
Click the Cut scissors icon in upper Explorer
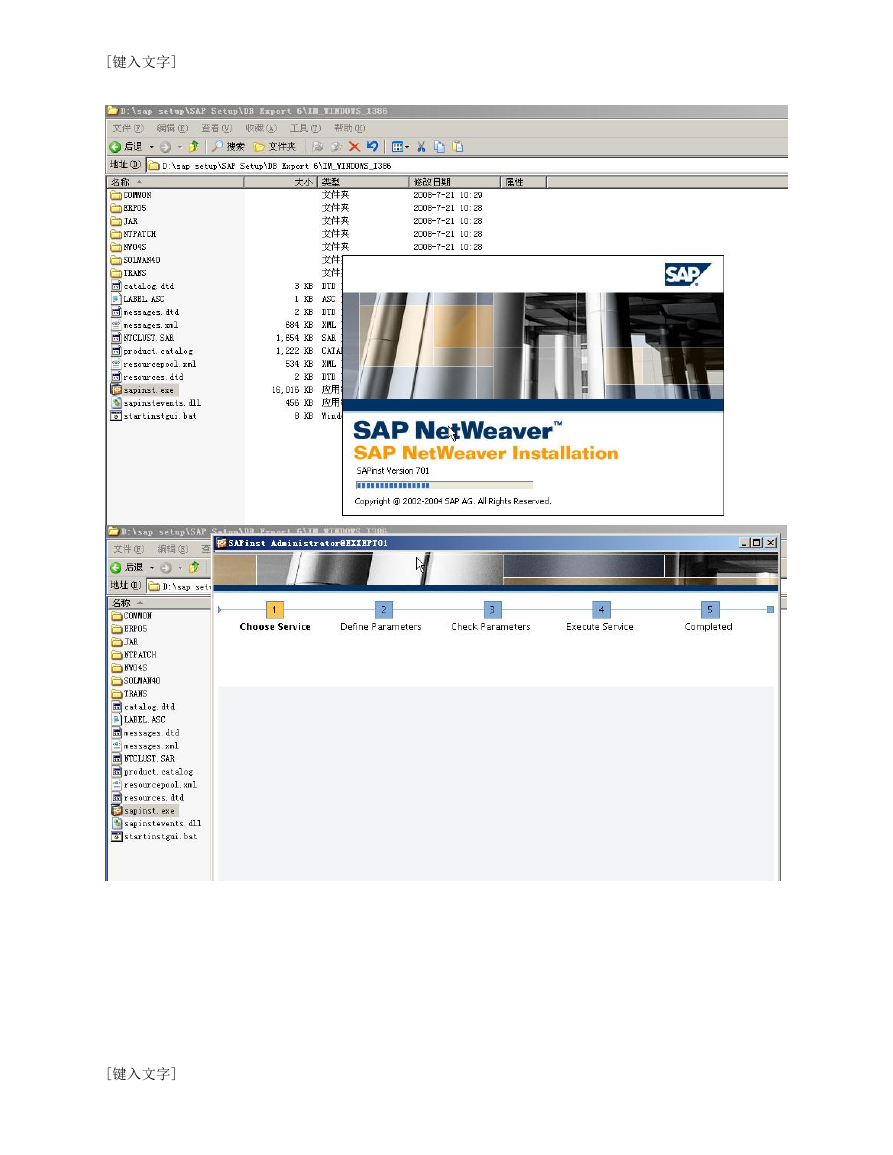coord(421,147)
